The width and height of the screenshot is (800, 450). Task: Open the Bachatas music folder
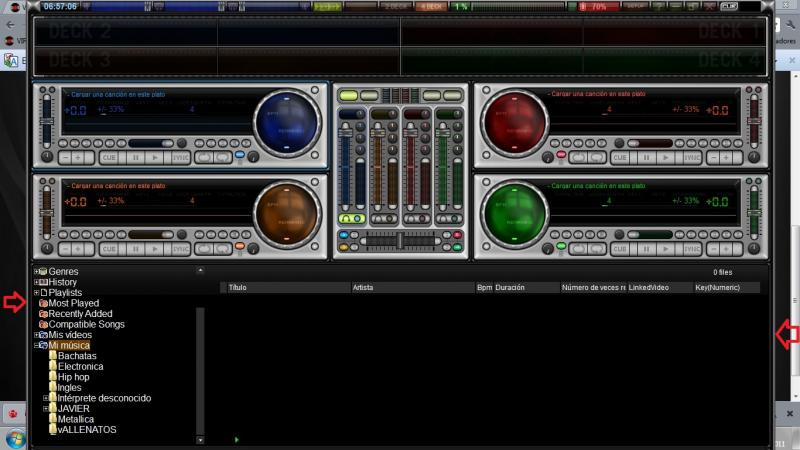[x=77, y=356]
